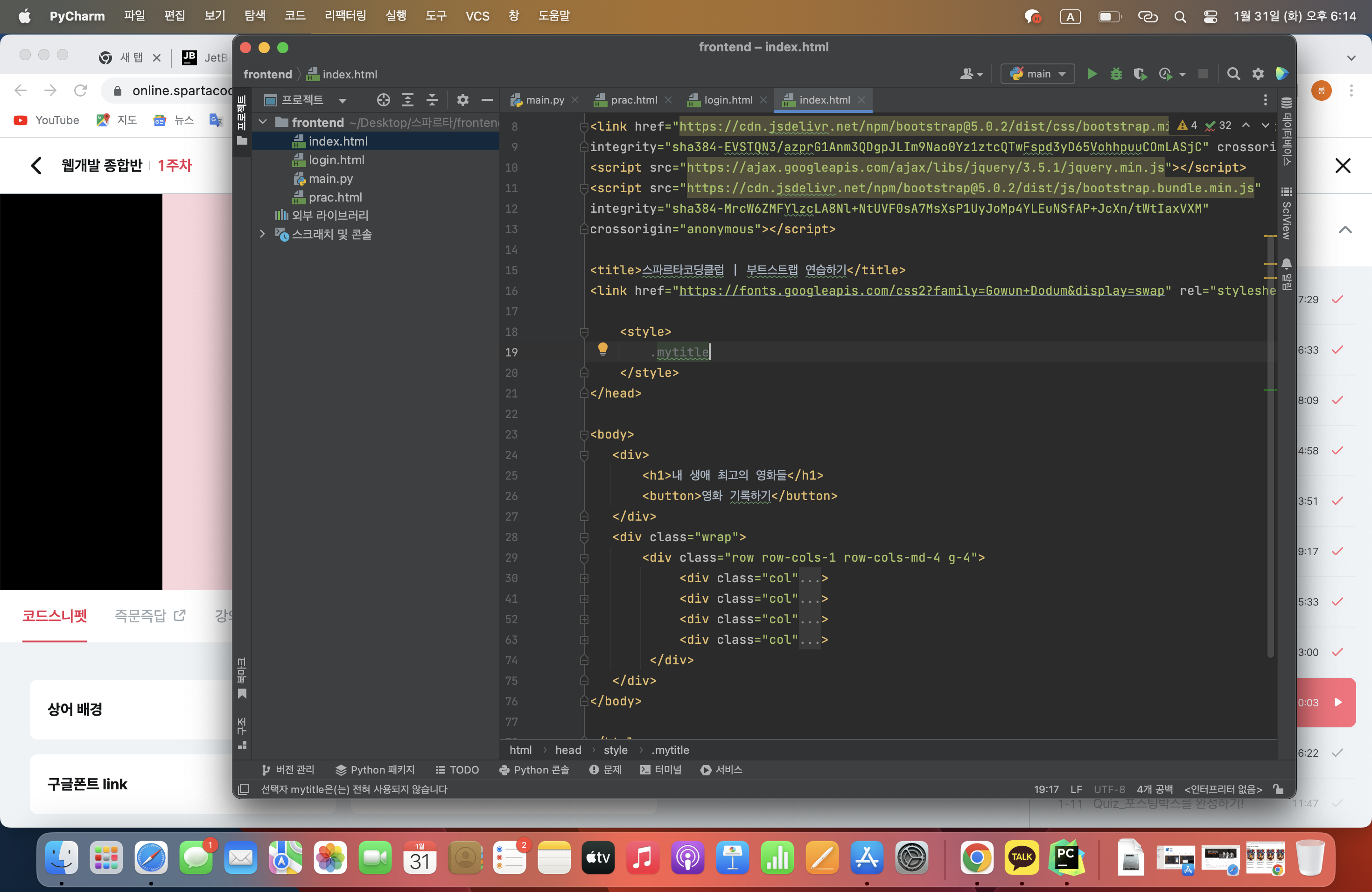Select main.py in the project tree
Viewport: 1372px width, 892px height.
(331, 179)
